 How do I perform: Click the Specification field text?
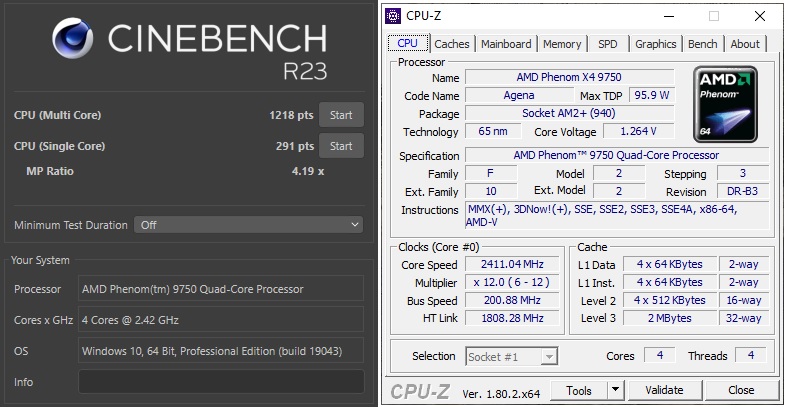(x=617, y=155)
